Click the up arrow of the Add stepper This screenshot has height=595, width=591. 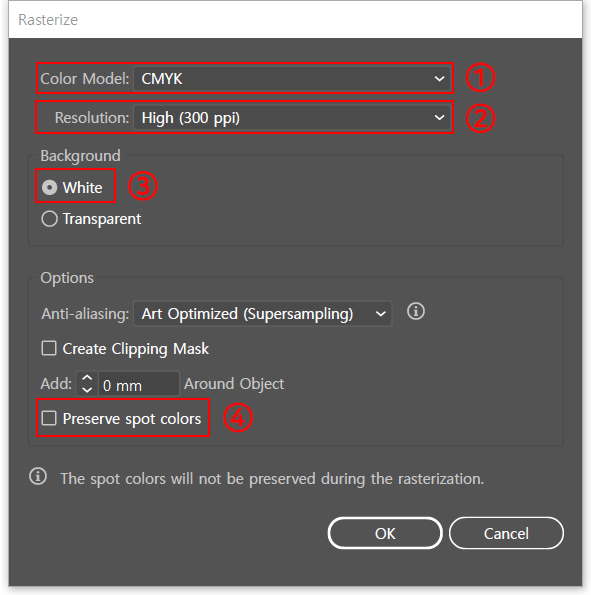[x=87, y=378]
